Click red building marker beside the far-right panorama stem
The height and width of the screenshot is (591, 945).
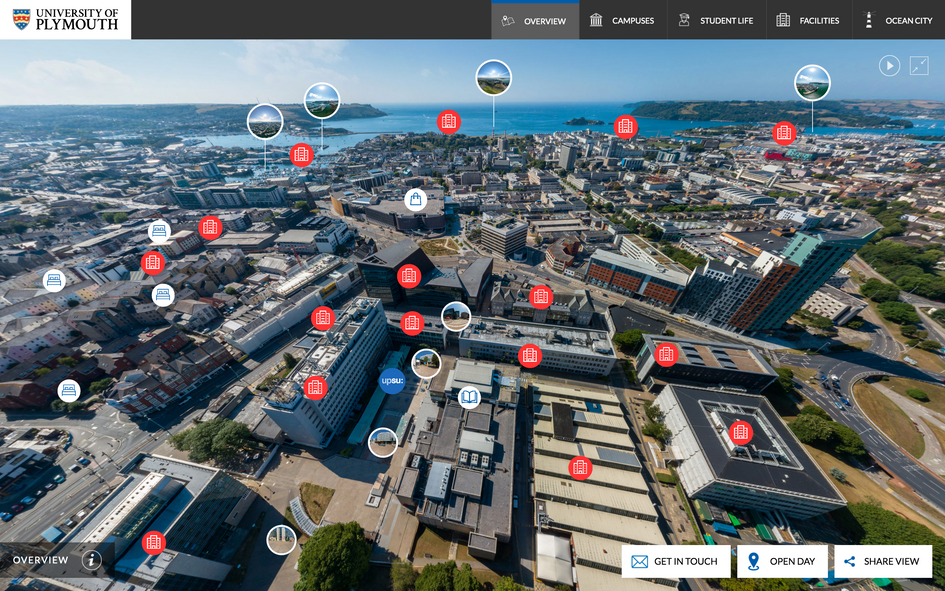(x=783, y=133)
